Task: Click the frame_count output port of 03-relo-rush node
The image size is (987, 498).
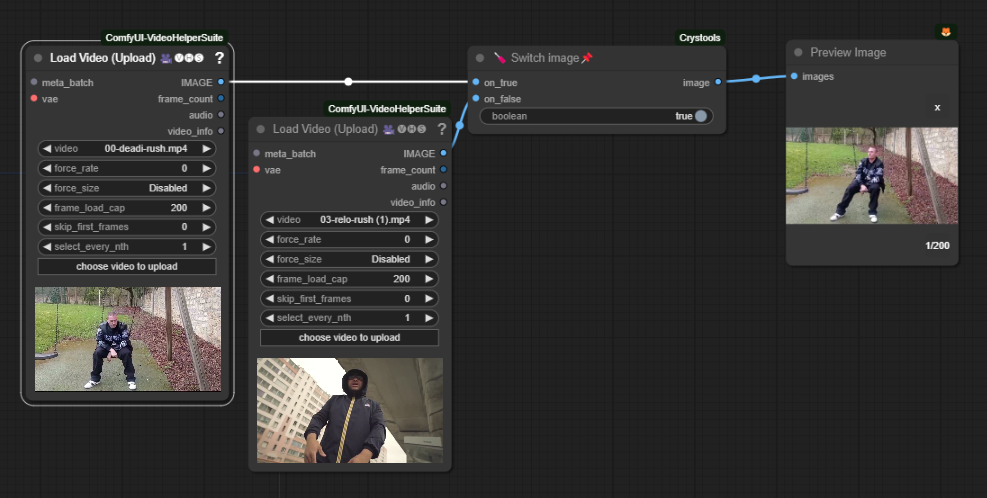Action: pos(444,169)
